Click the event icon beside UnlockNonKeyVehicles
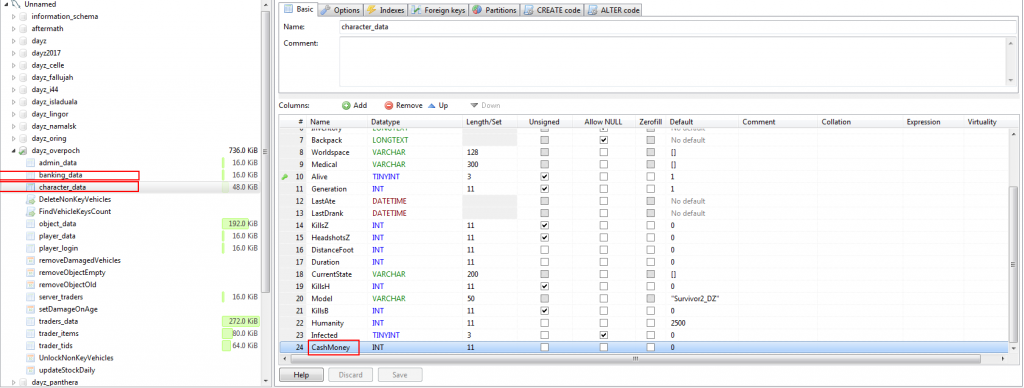This screenshot has height=388, width=1024. pos(30,358)
